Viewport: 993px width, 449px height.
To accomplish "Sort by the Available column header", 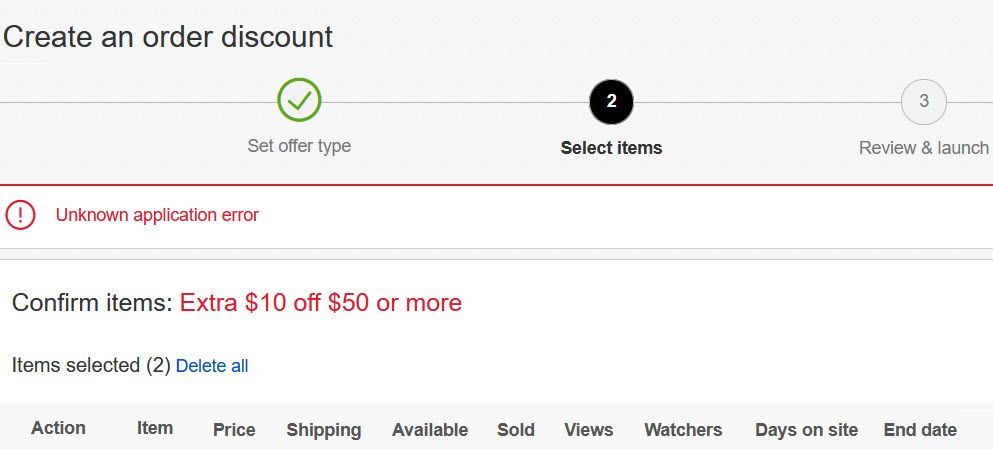I will click(430, 430).
